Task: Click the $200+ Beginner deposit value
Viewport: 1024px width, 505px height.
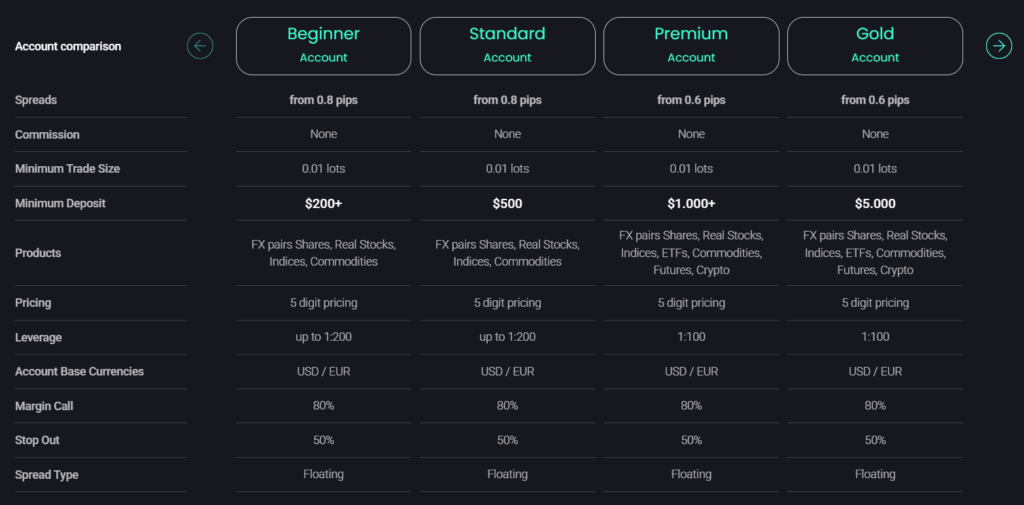Action: click(x=323, y=203)
